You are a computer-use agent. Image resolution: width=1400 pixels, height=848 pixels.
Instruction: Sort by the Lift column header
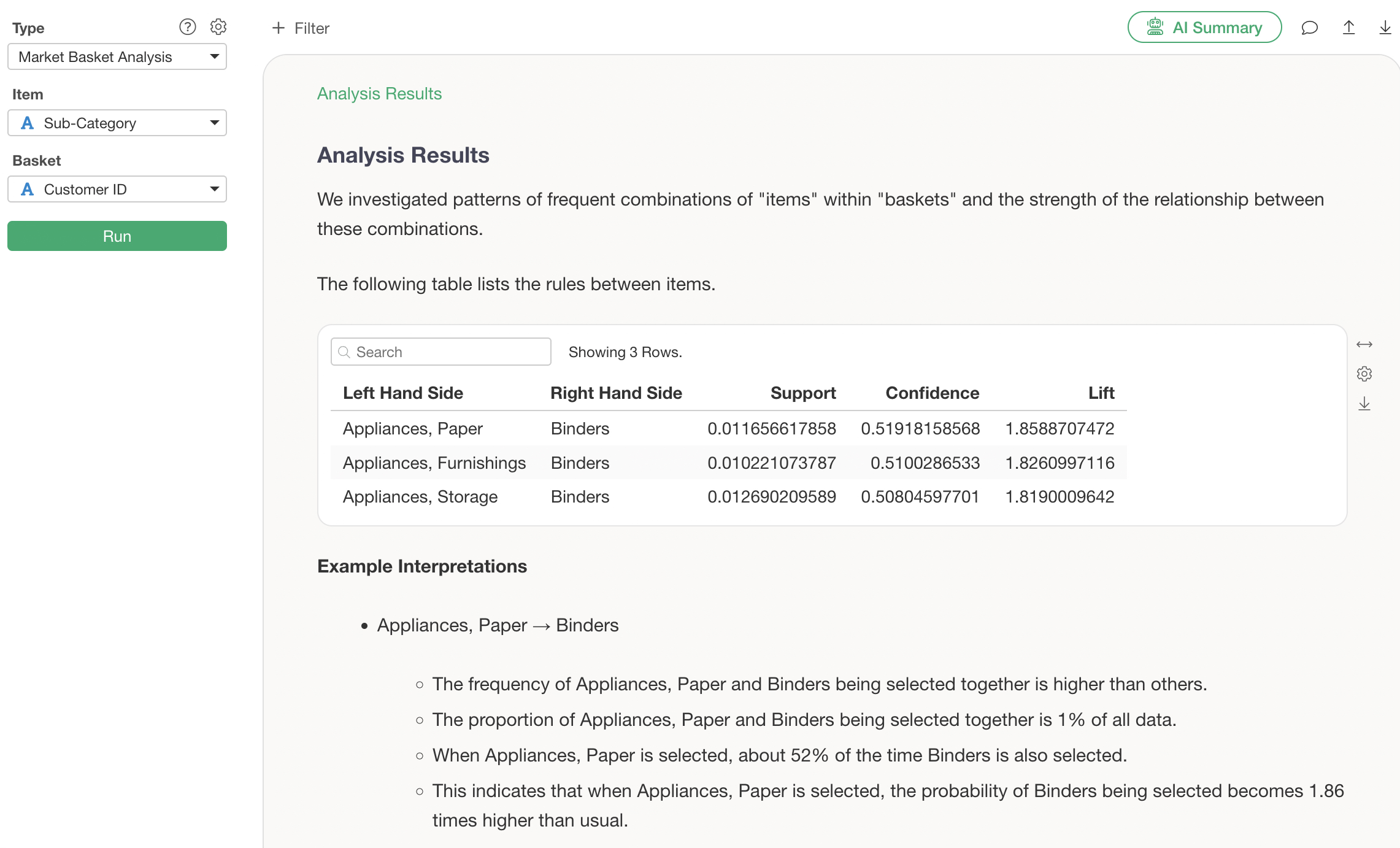[1101, 393]
